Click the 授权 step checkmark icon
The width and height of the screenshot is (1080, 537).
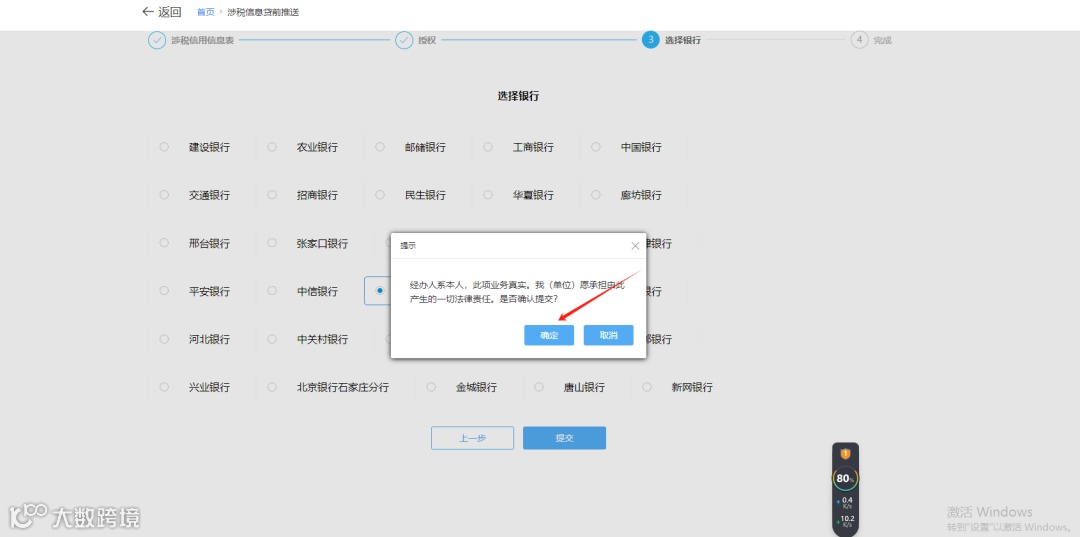click(x=404, y=40)
